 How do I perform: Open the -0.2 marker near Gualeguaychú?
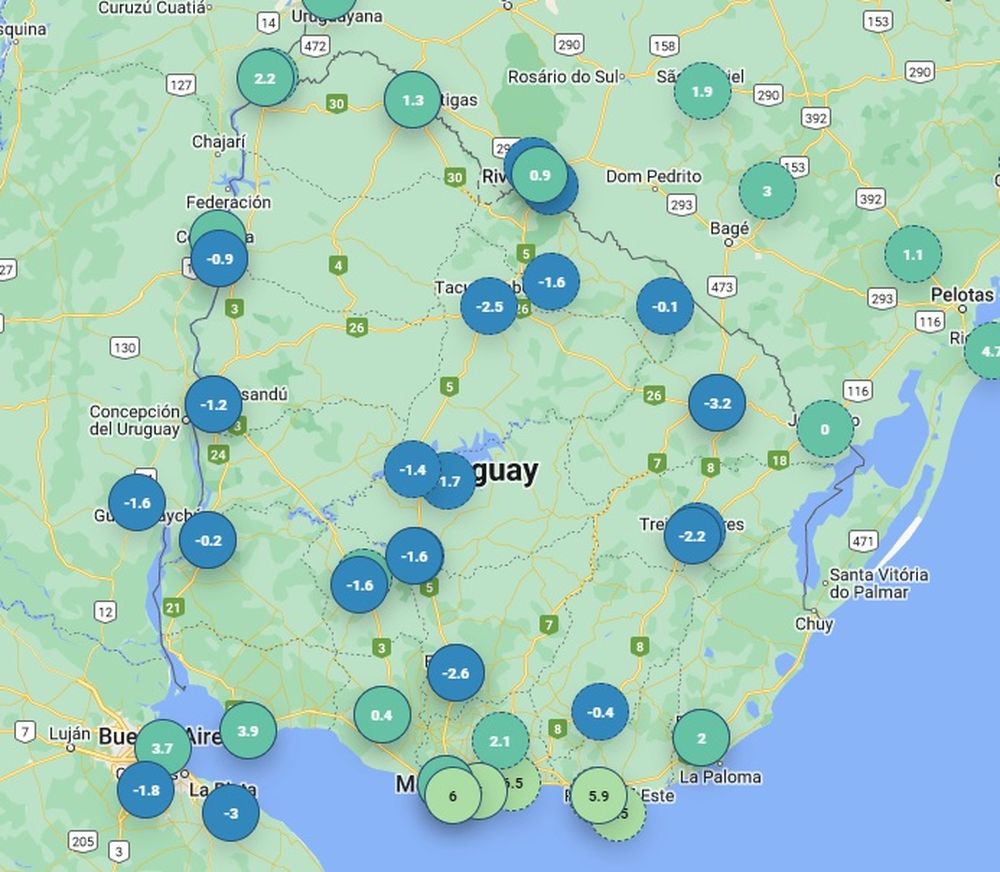coord(208,540)
